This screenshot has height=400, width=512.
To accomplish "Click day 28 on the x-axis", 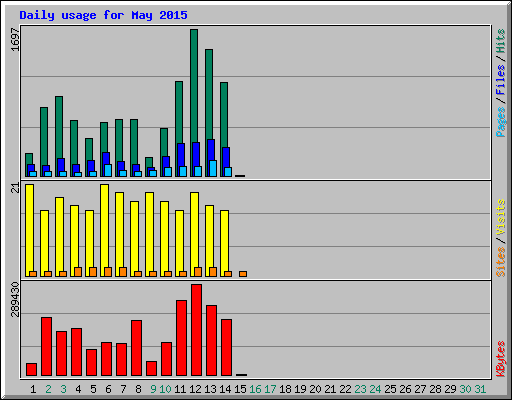I will click(435, 389).
